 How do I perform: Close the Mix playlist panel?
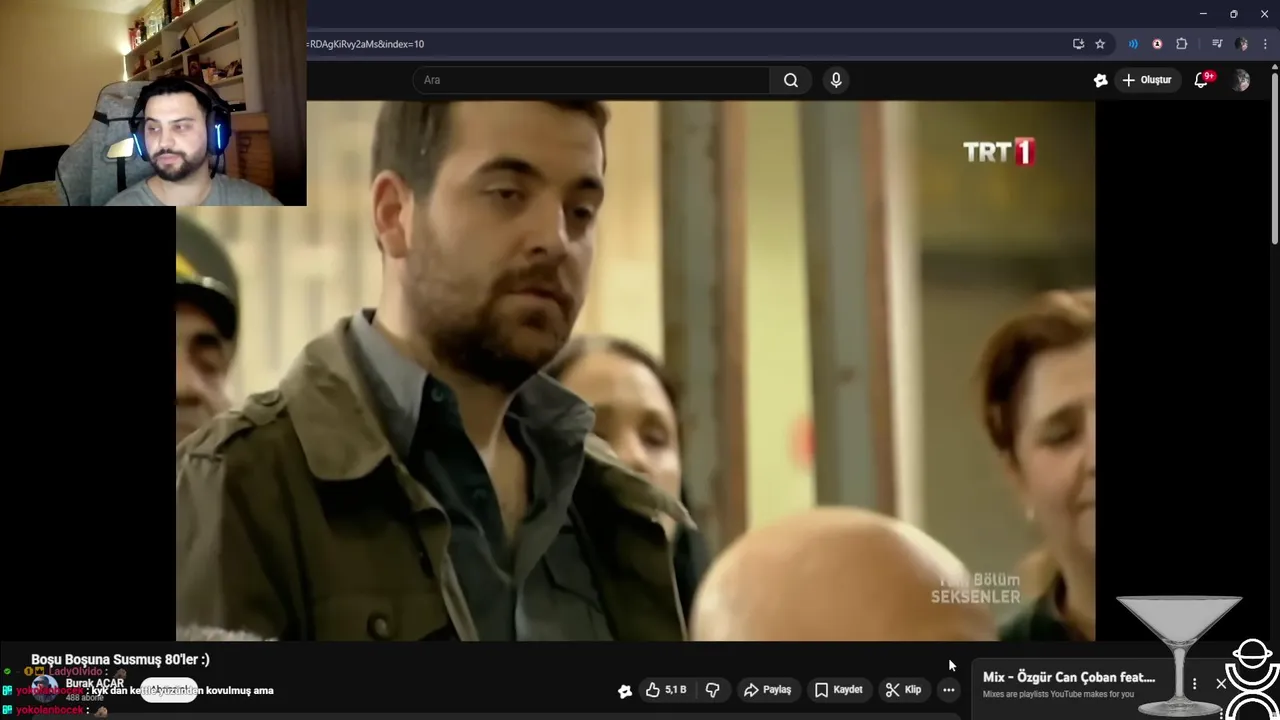(1221, 684)
